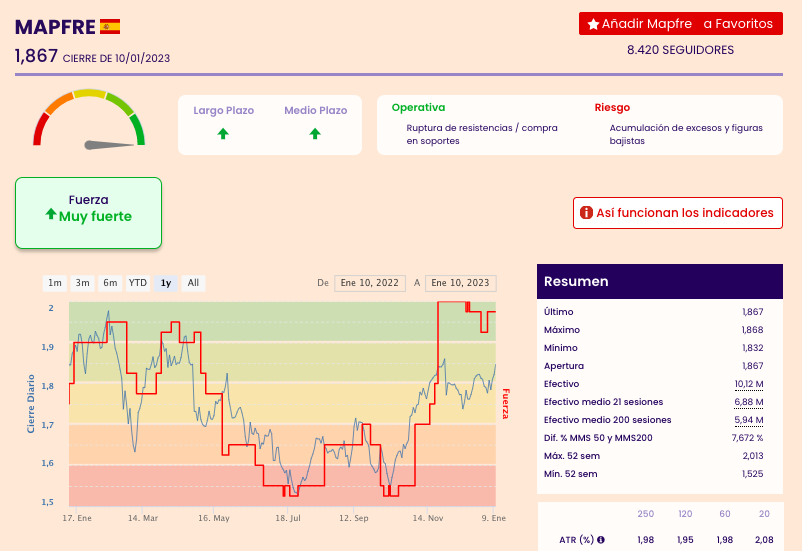This screenshot has height=551, width=802.
Task: Click the Operativa heading
Action: [x=418, y=107]
